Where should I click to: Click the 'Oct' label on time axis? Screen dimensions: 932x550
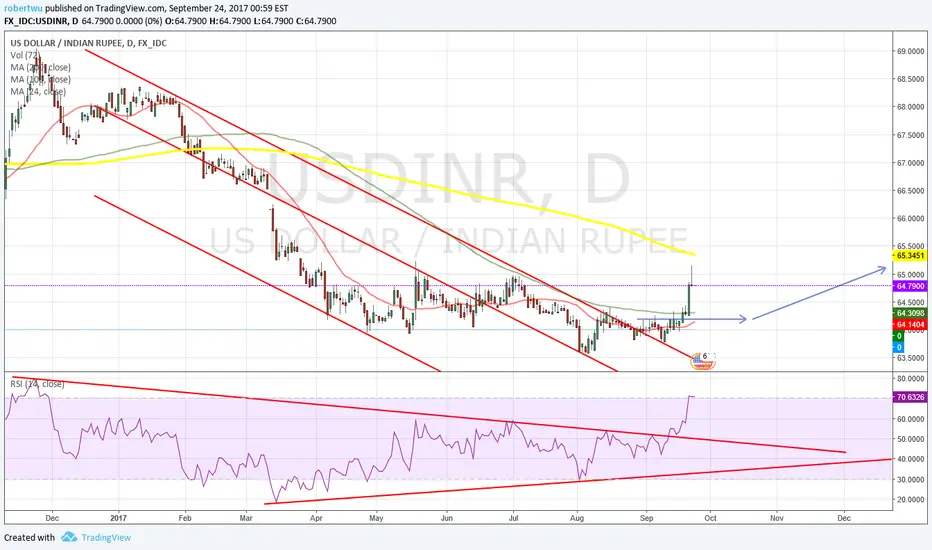[x=710, y=518]
